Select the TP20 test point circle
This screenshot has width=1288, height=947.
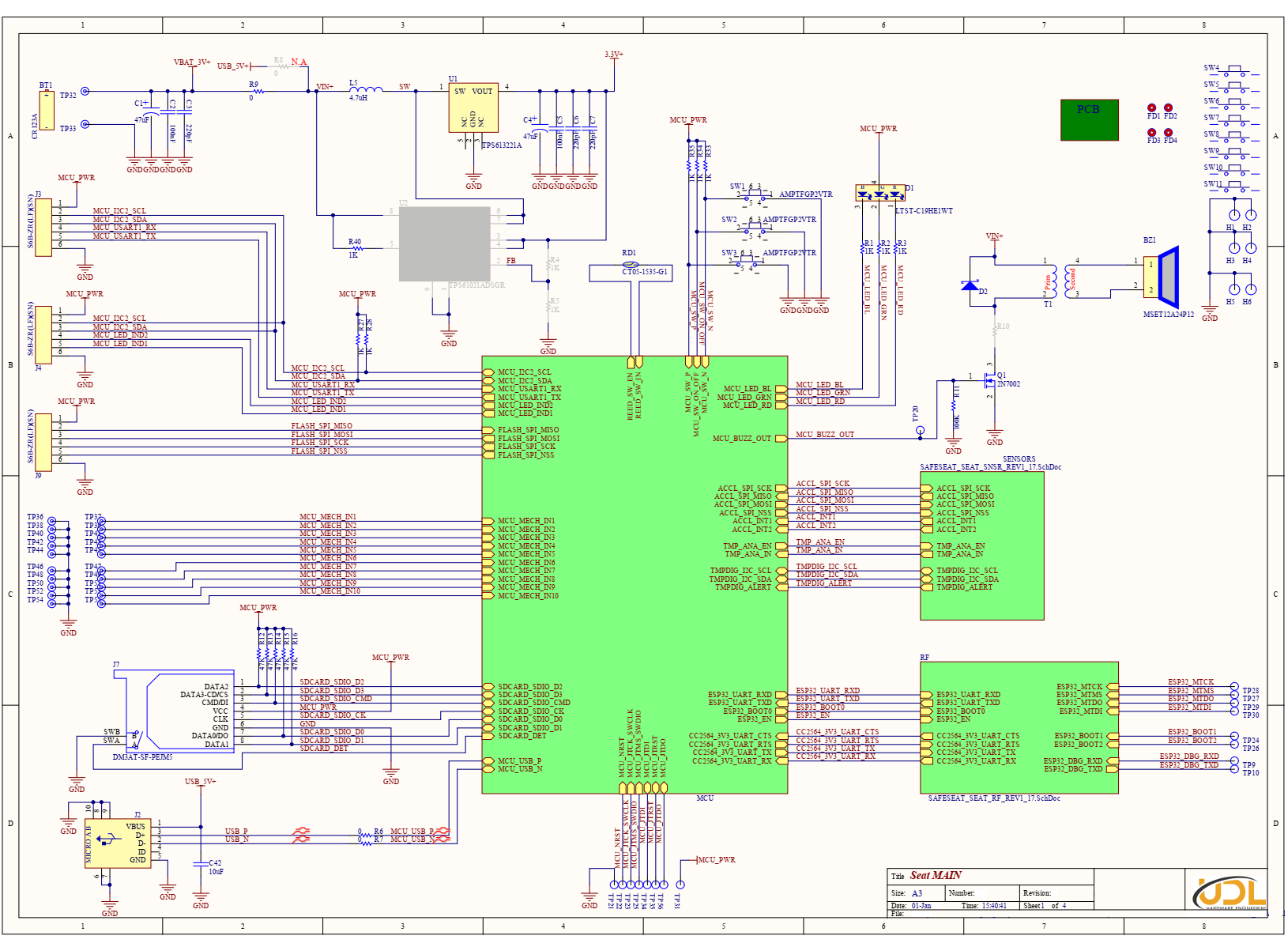tap(921, 430)
